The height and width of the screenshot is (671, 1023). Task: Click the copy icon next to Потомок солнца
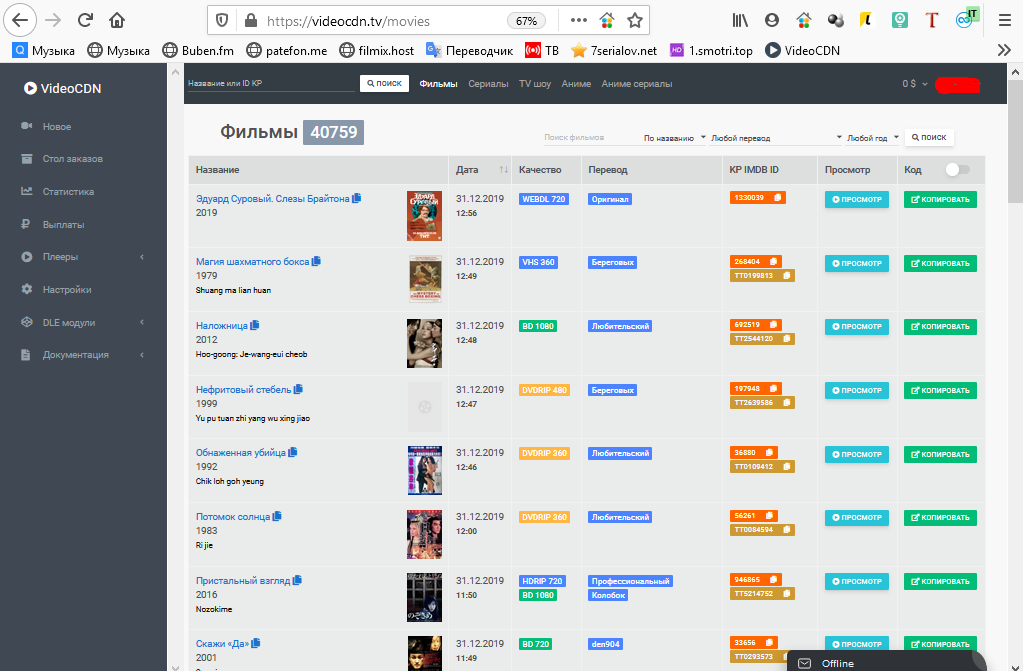(x=277, y=516)
